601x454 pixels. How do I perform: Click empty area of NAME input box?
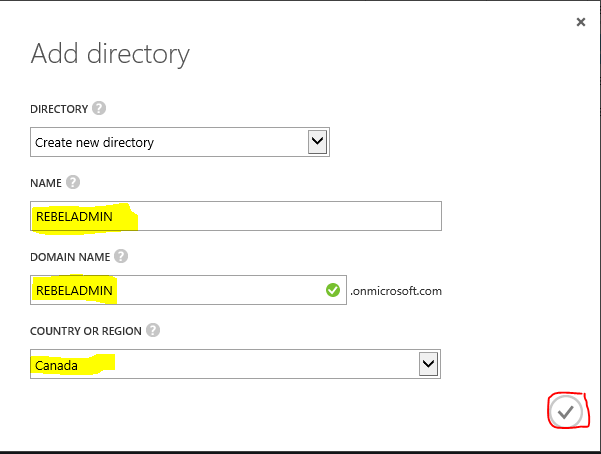click(x=287, y=216)
